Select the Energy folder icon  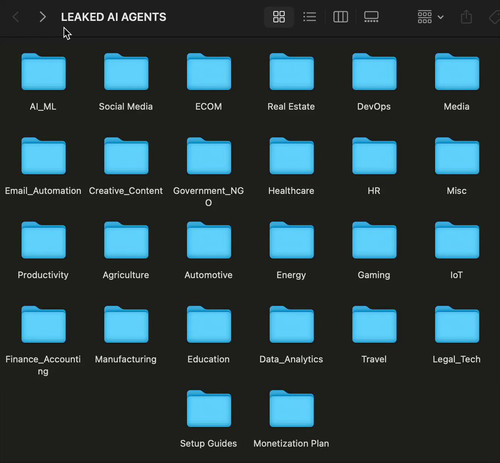pos(291,240)
